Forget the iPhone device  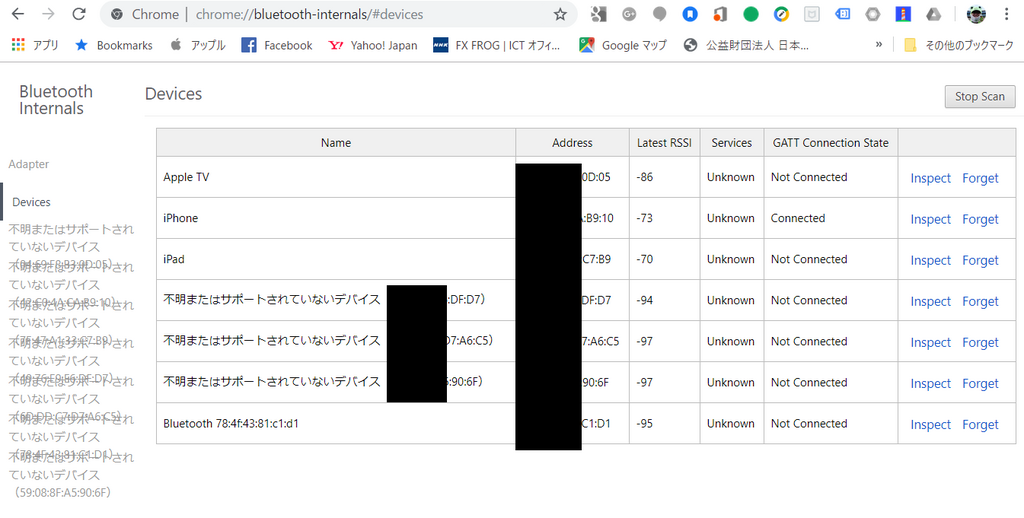point(980,219)
